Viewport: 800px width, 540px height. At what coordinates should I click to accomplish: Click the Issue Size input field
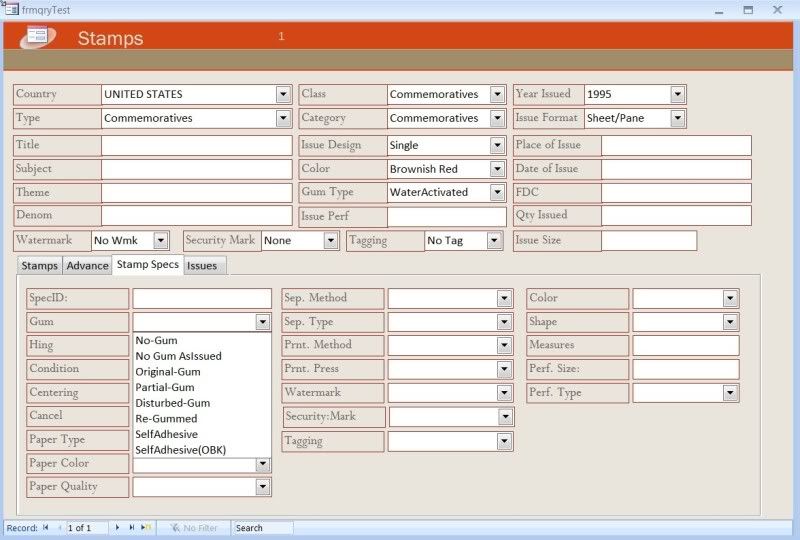(x=649, y=240)
